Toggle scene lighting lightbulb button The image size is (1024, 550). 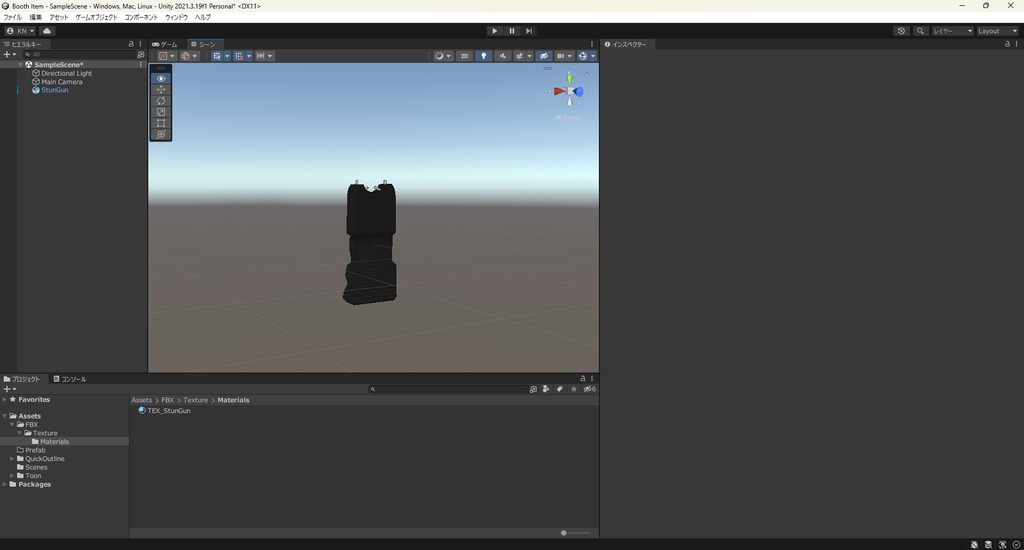(483, 56)
